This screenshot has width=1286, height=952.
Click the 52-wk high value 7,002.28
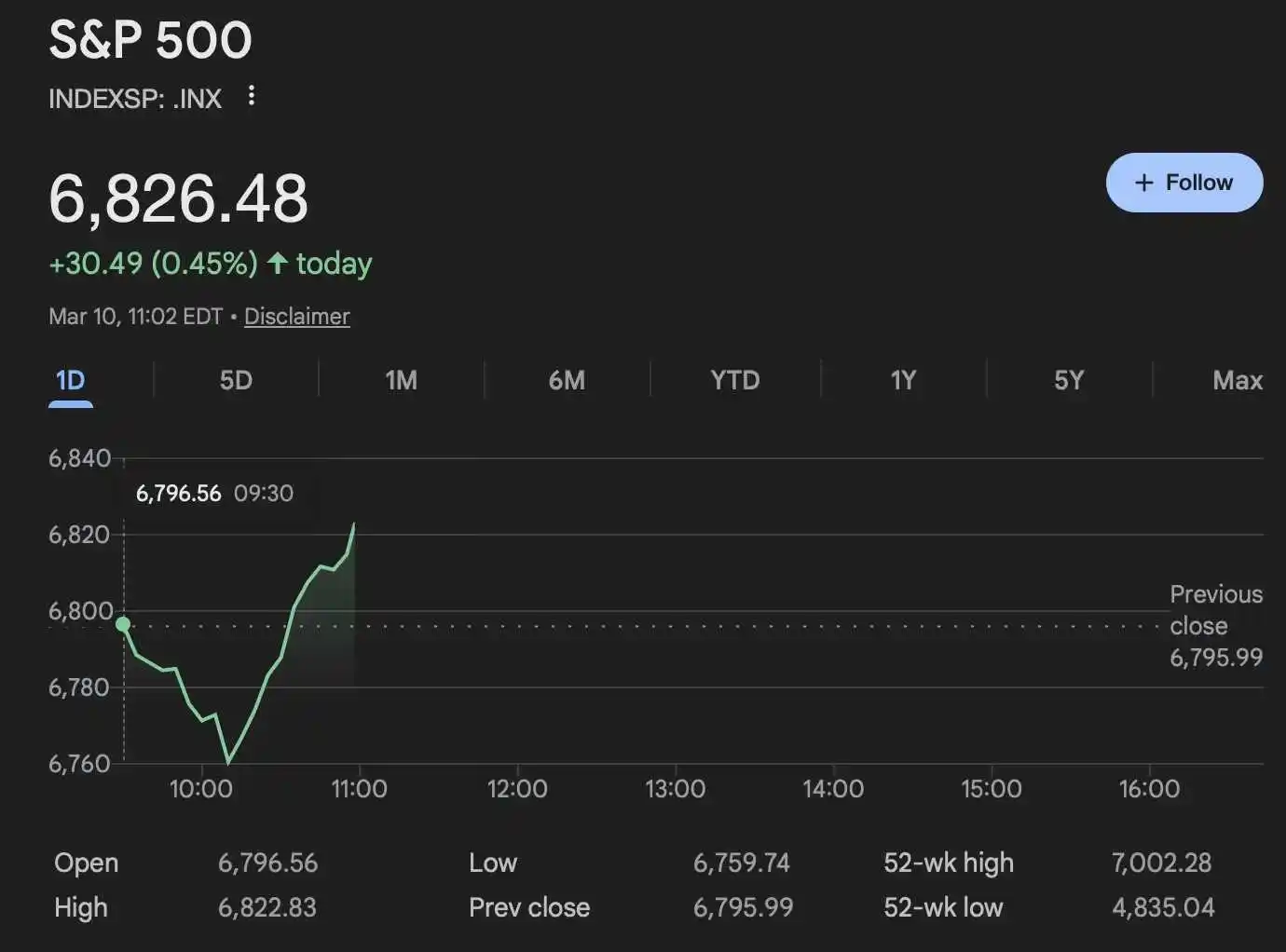1161,863
